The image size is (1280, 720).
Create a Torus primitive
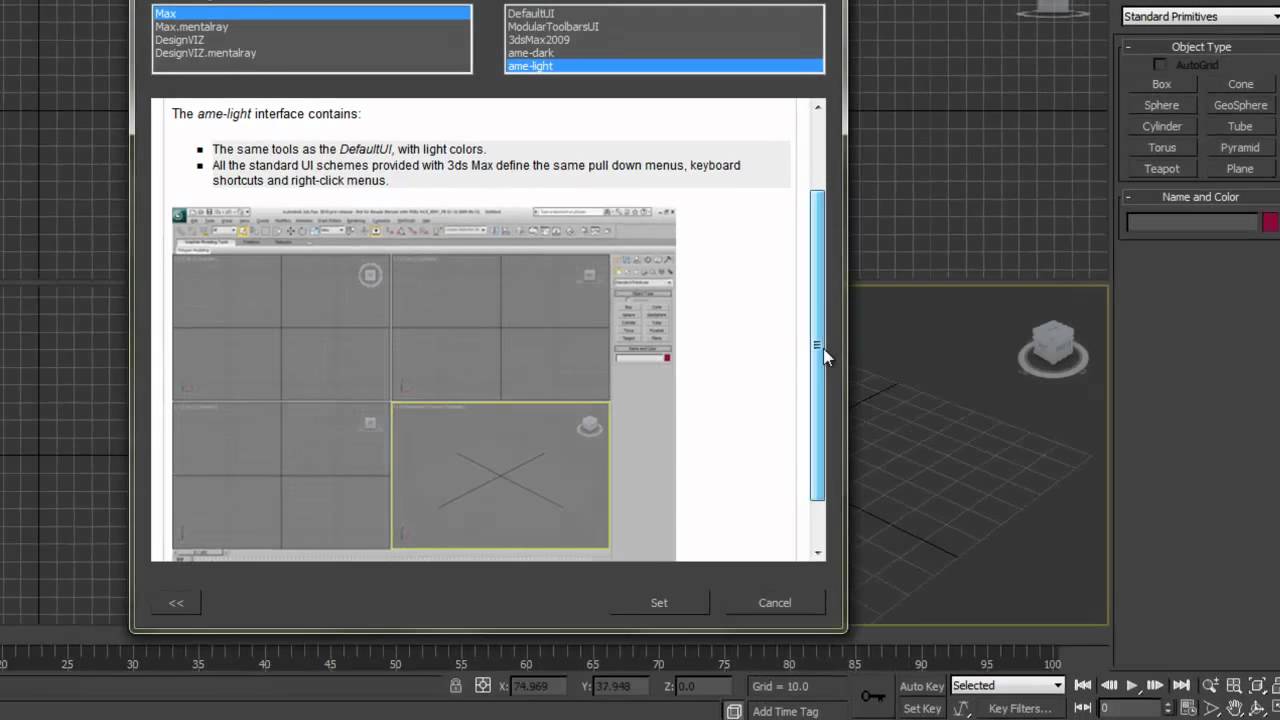1161,148
